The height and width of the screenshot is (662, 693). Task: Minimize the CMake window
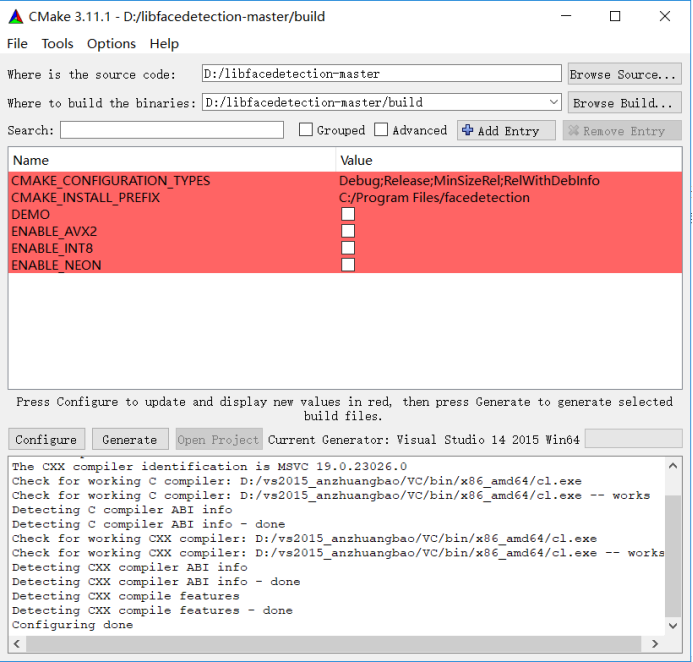[566, 16]
